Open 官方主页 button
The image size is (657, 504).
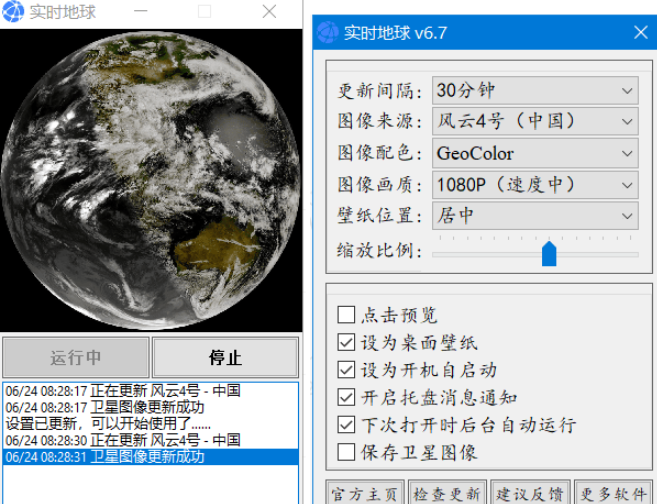[x=365, y=494]
